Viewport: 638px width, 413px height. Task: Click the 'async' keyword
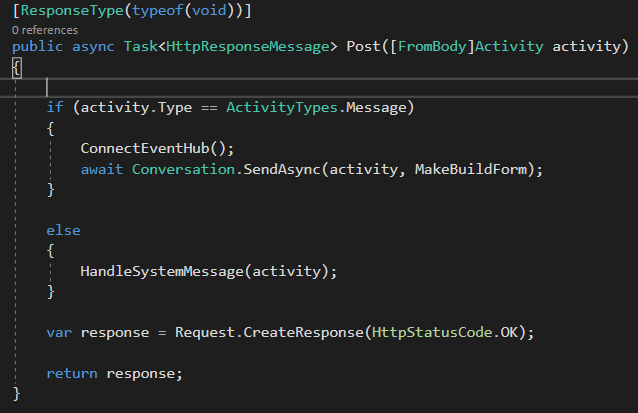coord(93,47)
